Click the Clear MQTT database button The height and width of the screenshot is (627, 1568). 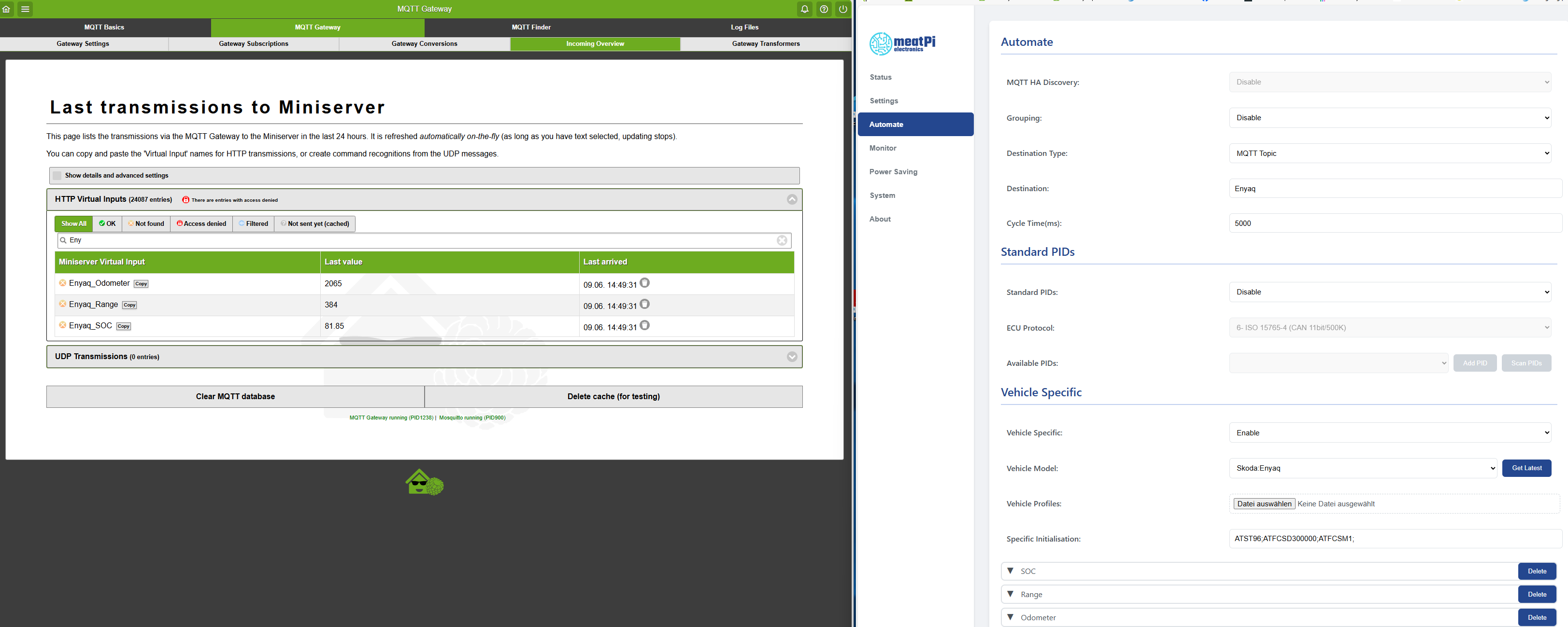235,396
